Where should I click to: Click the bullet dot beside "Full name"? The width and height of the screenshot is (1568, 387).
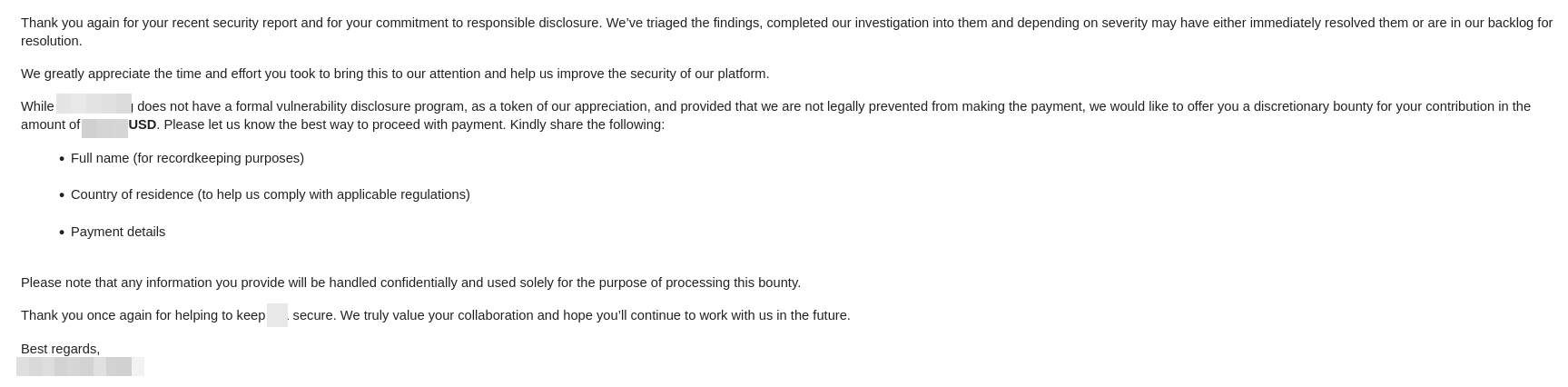62,159
